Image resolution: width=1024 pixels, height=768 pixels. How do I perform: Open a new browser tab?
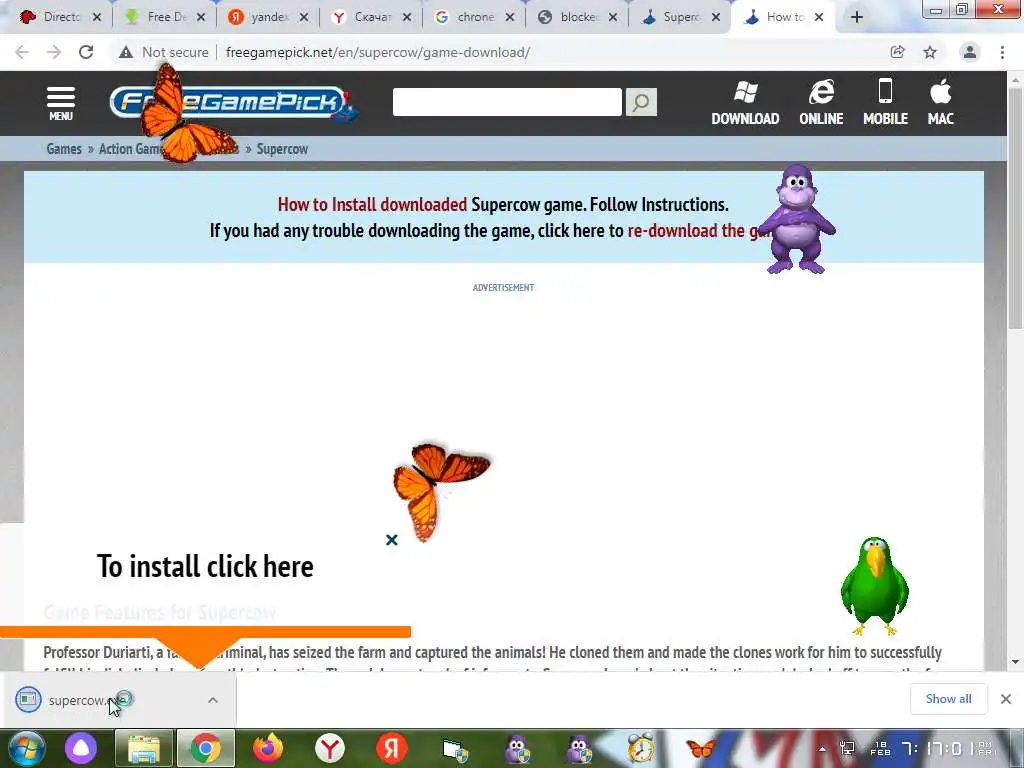click(857, 17)
